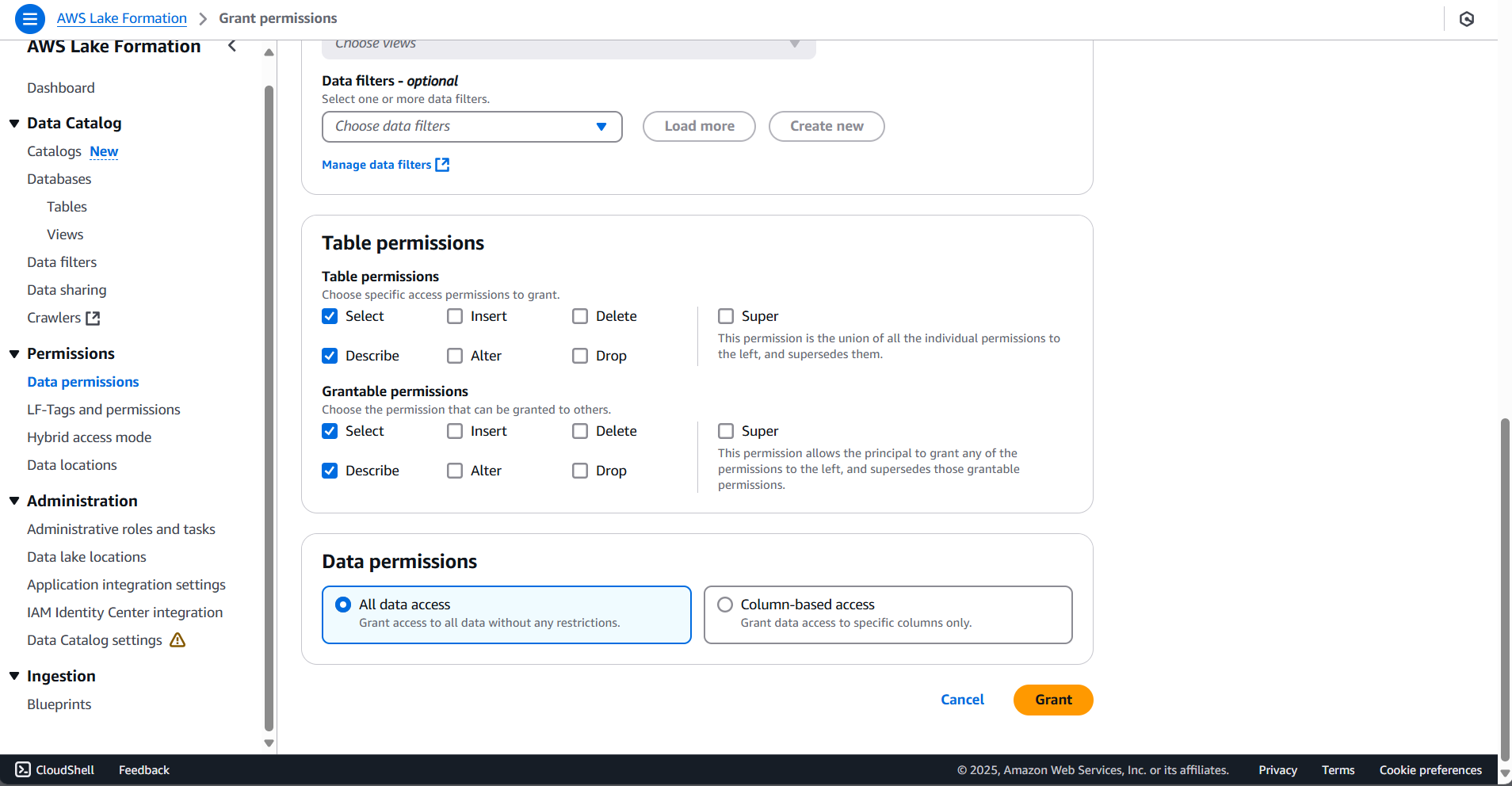Click the Load more button
The width and height of the screenshot is (1512, 786).
[699, 127]
